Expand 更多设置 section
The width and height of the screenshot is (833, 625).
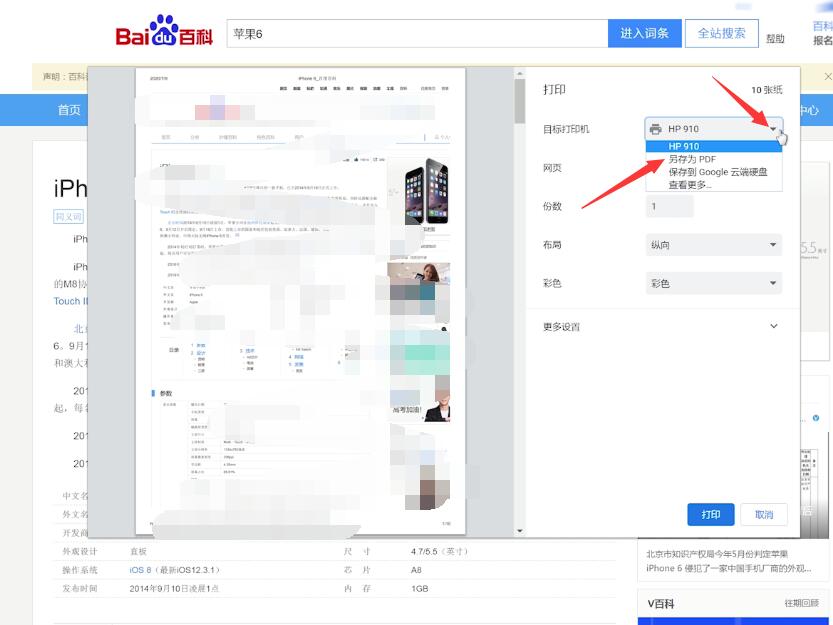pyautogui.click(x=661, y=326)
